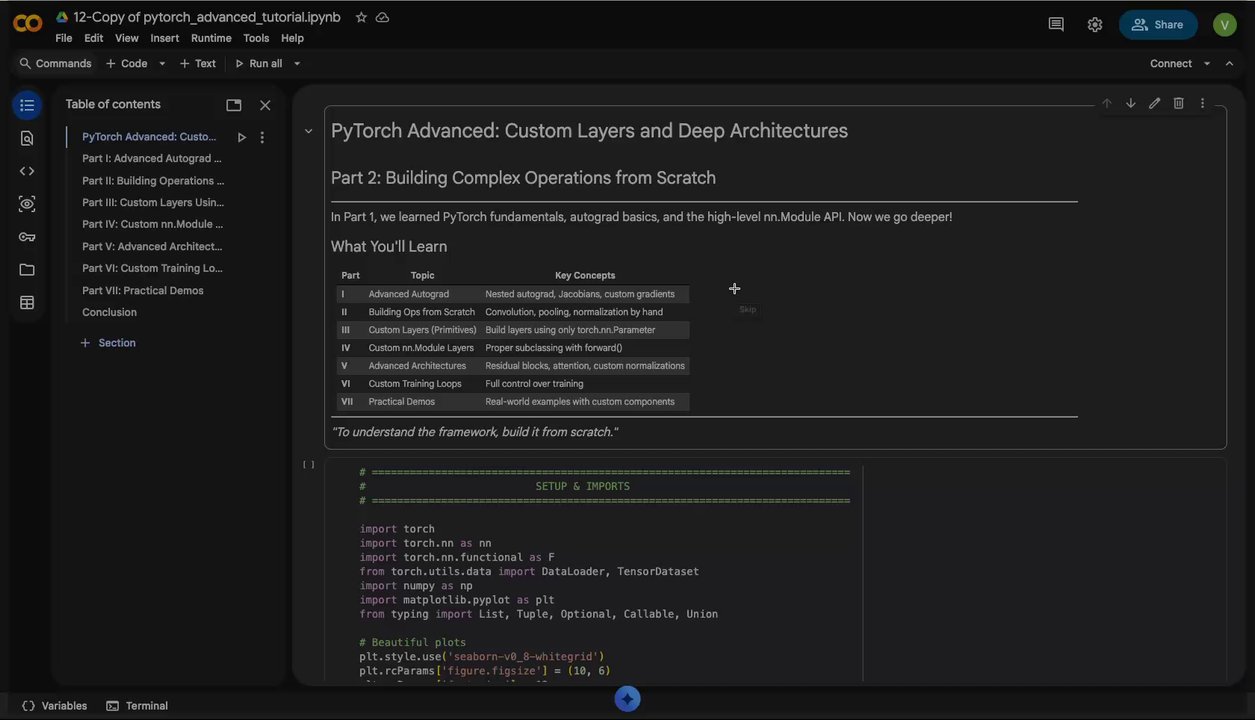The width and height of the screenshot is (1255, 720).
Task: Edit the text cell with pencil icon
Action: (x=1155, y=103)
